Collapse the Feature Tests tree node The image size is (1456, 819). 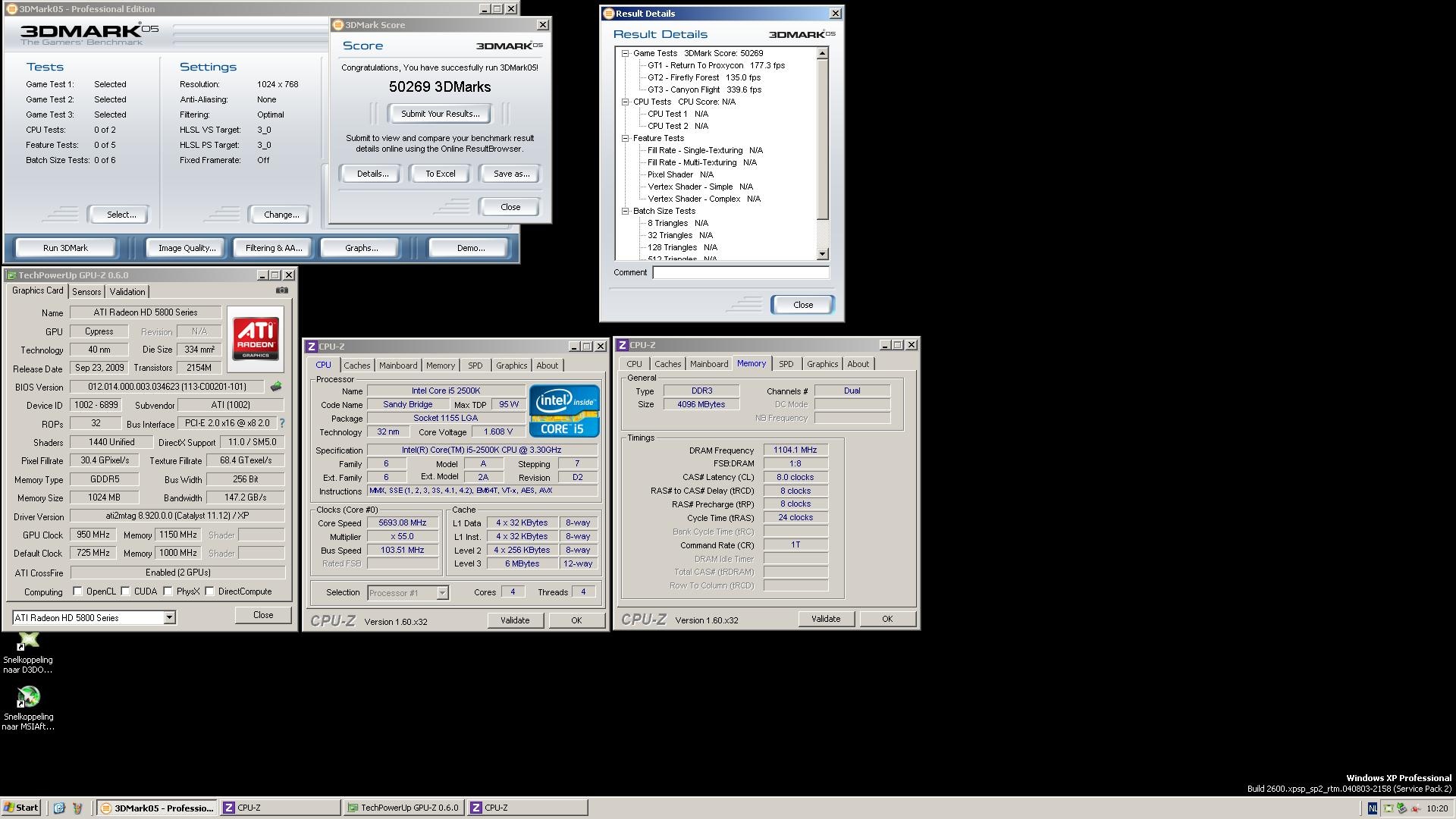pos(626,138)
